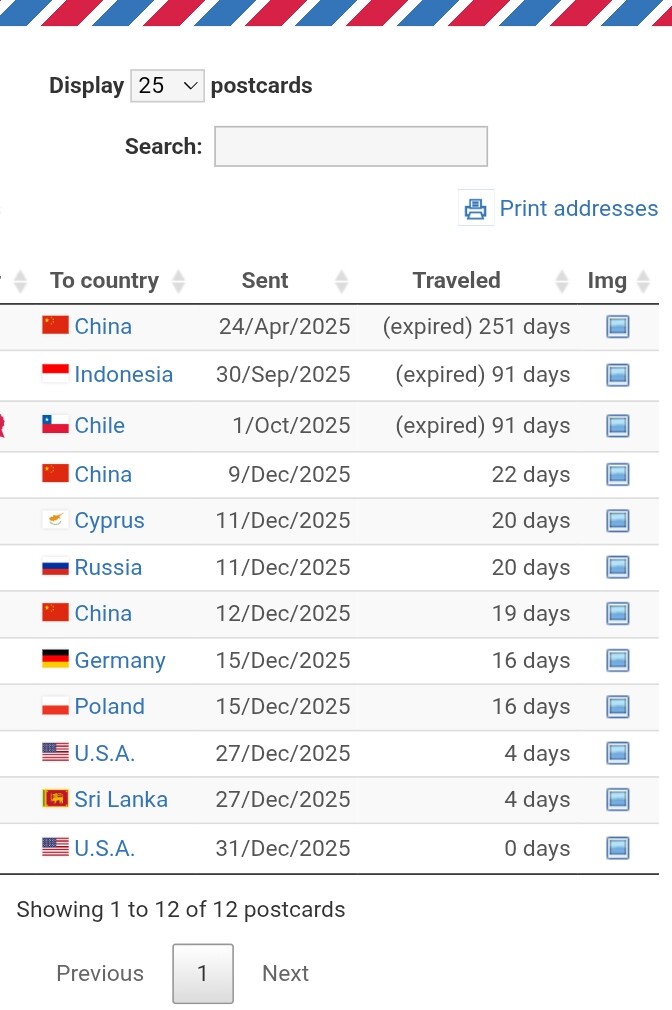Focus the Search input field
Viewport: 672px width, 1010px height.
(x=351, y=146)
